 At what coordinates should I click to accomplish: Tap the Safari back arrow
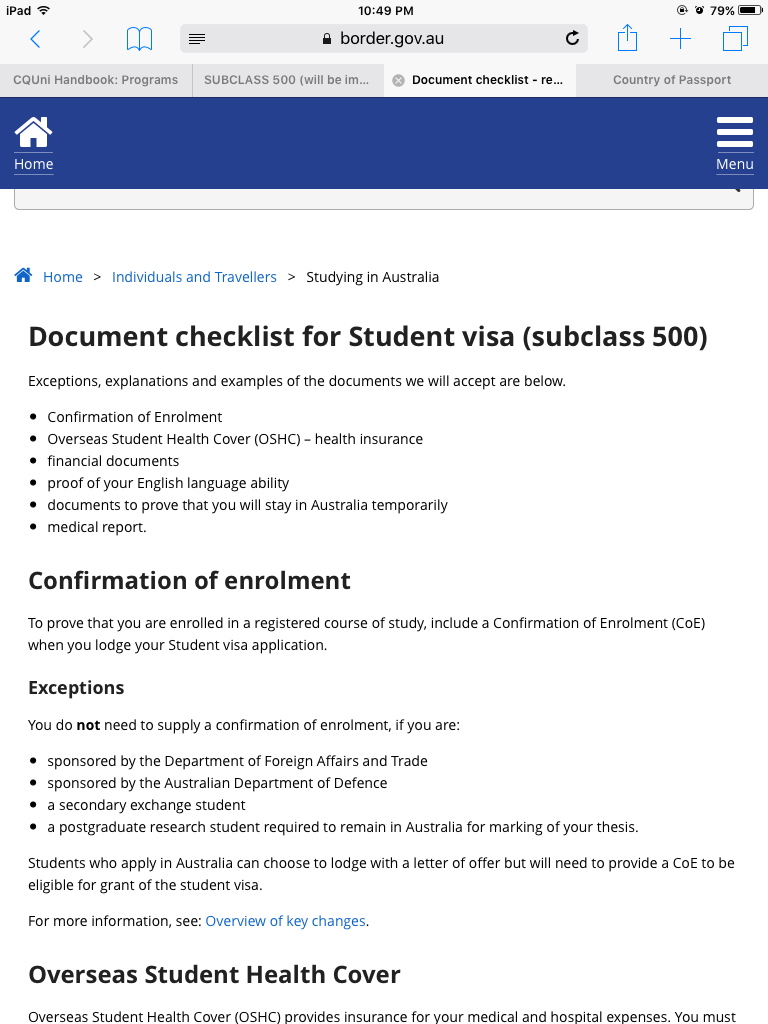(35, 39)
